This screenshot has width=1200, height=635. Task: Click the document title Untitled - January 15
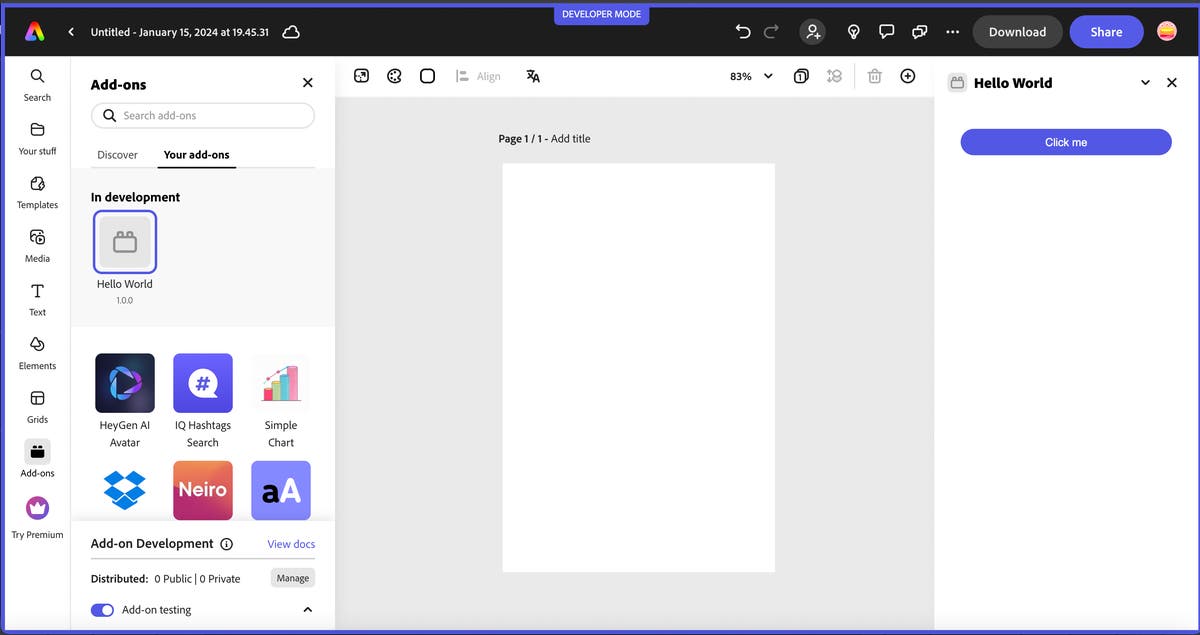pyautogui.click(x=179, y=32)
